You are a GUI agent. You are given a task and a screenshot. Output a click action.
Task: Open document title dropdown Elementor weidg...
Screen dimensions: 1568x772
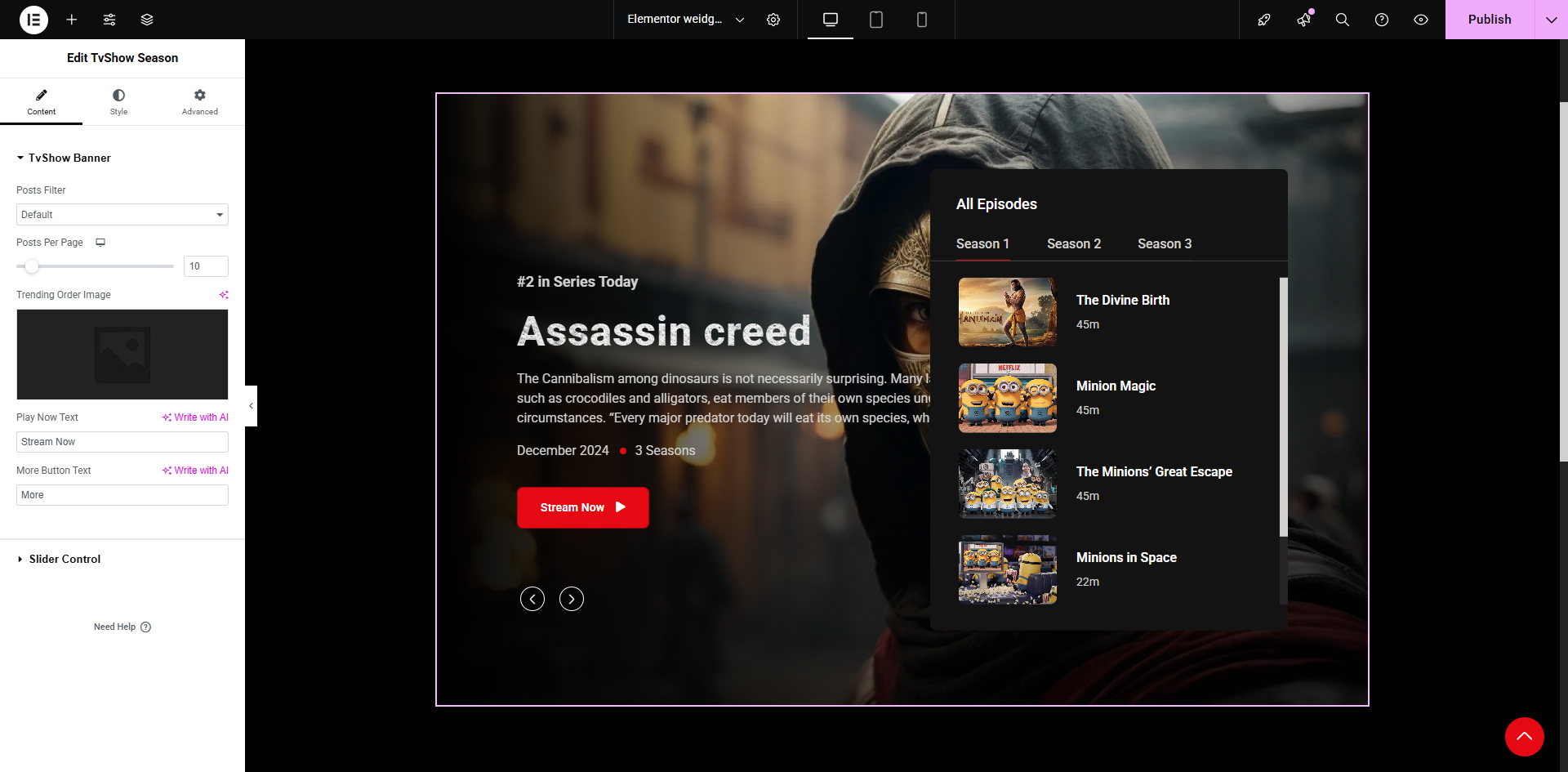(685, 20)
